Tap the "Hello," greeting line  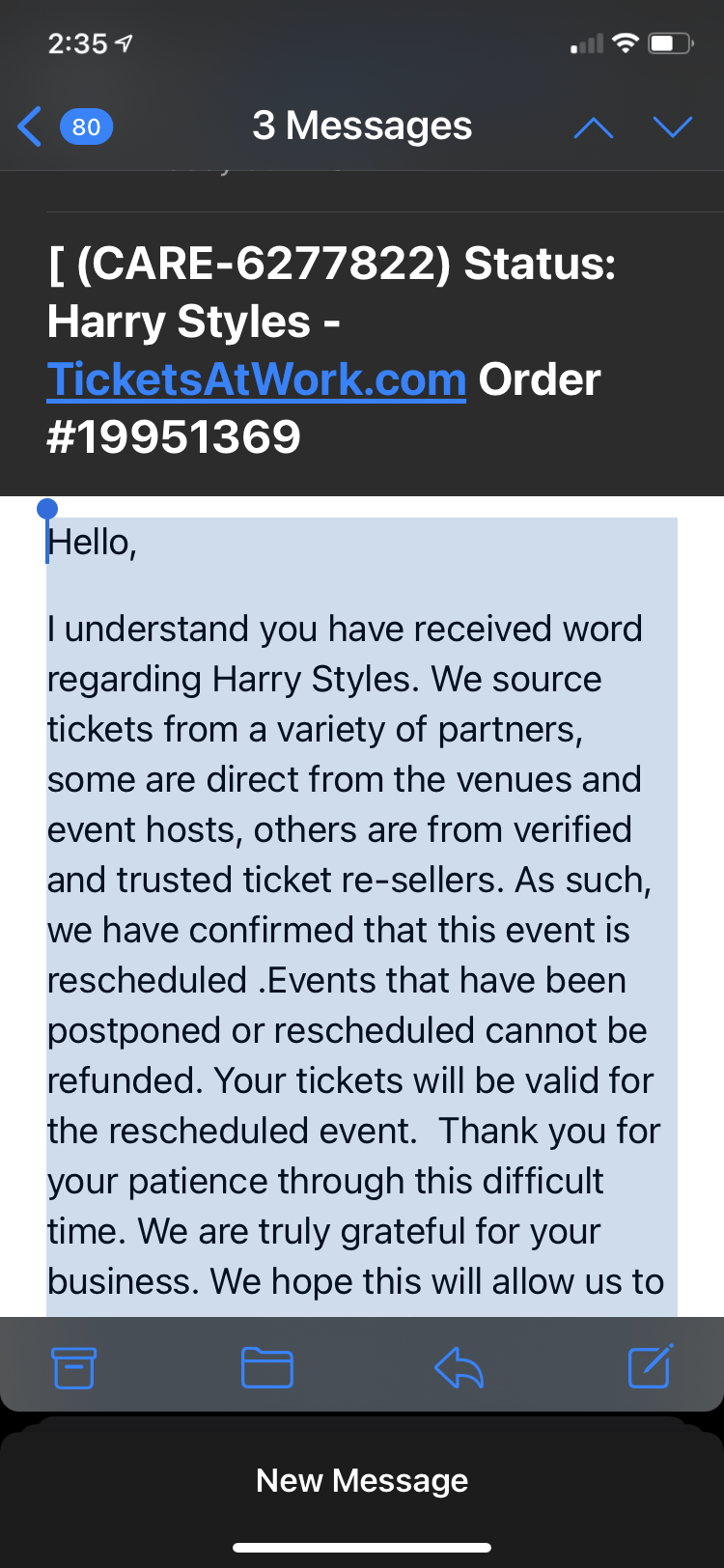point(93,543)
